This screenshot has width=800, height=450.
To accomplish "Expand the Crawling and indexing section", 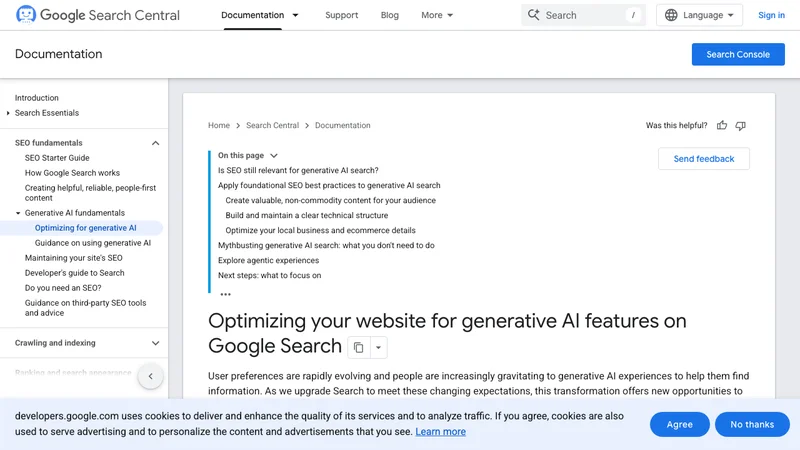I will coord(156,343).
